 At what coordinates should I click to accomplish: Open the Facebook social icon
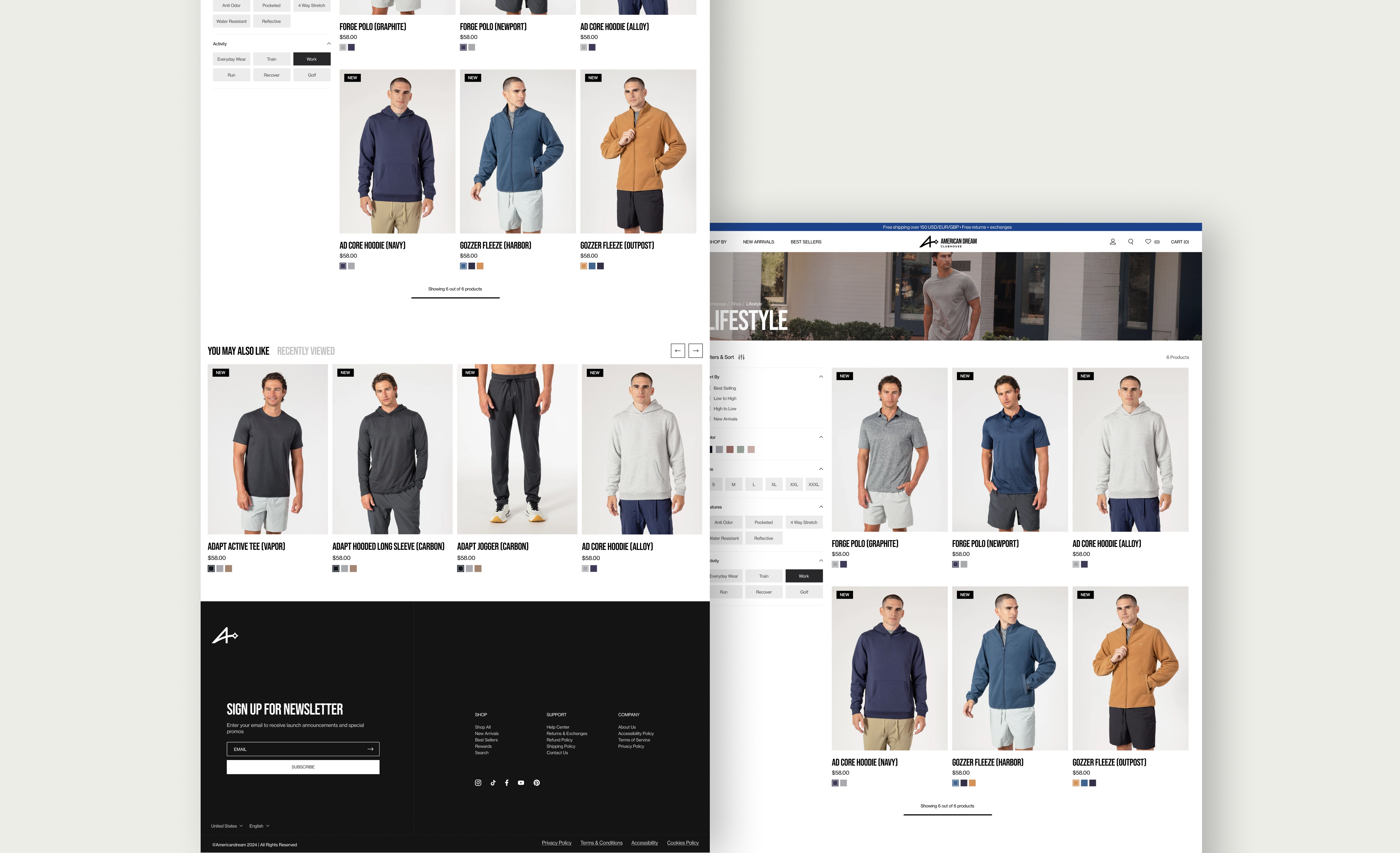506,783
